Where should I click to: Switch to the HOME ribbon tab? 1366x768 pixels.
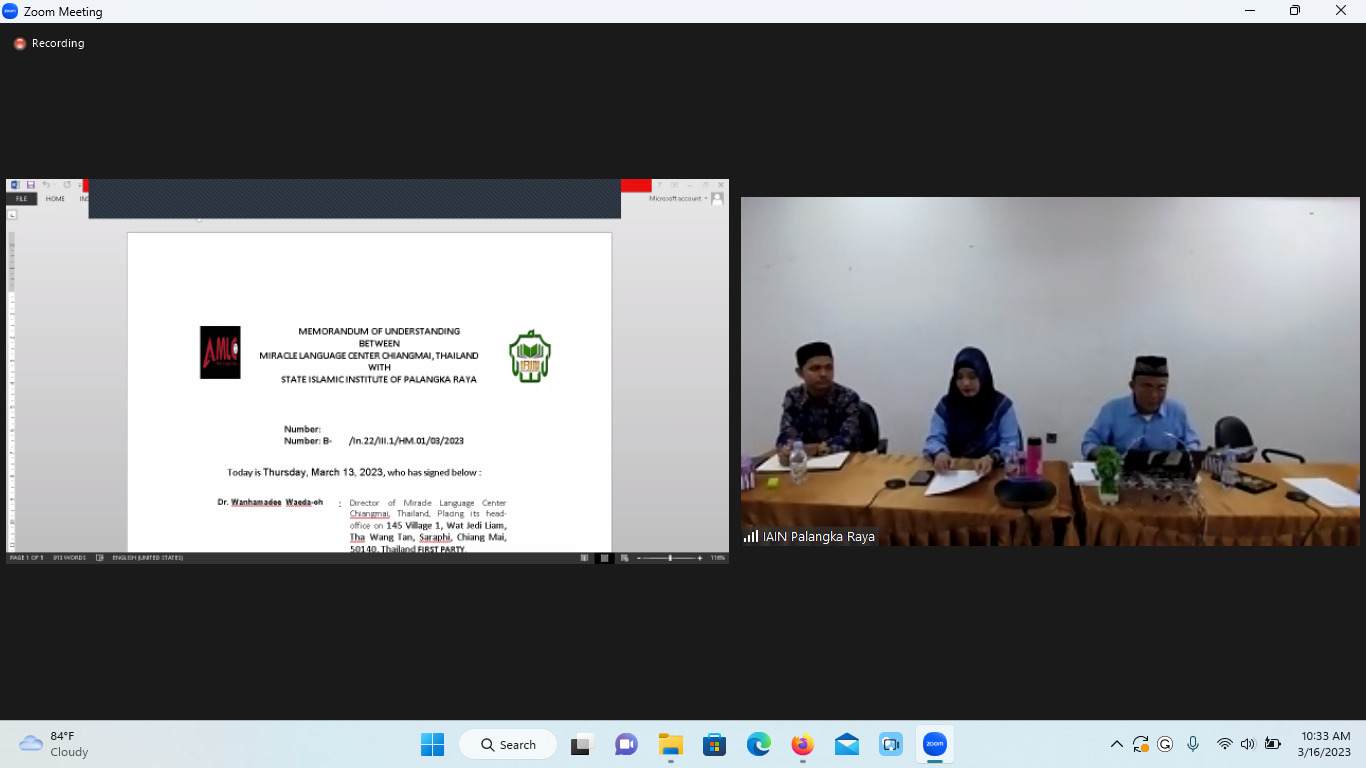tap(55, 199)
